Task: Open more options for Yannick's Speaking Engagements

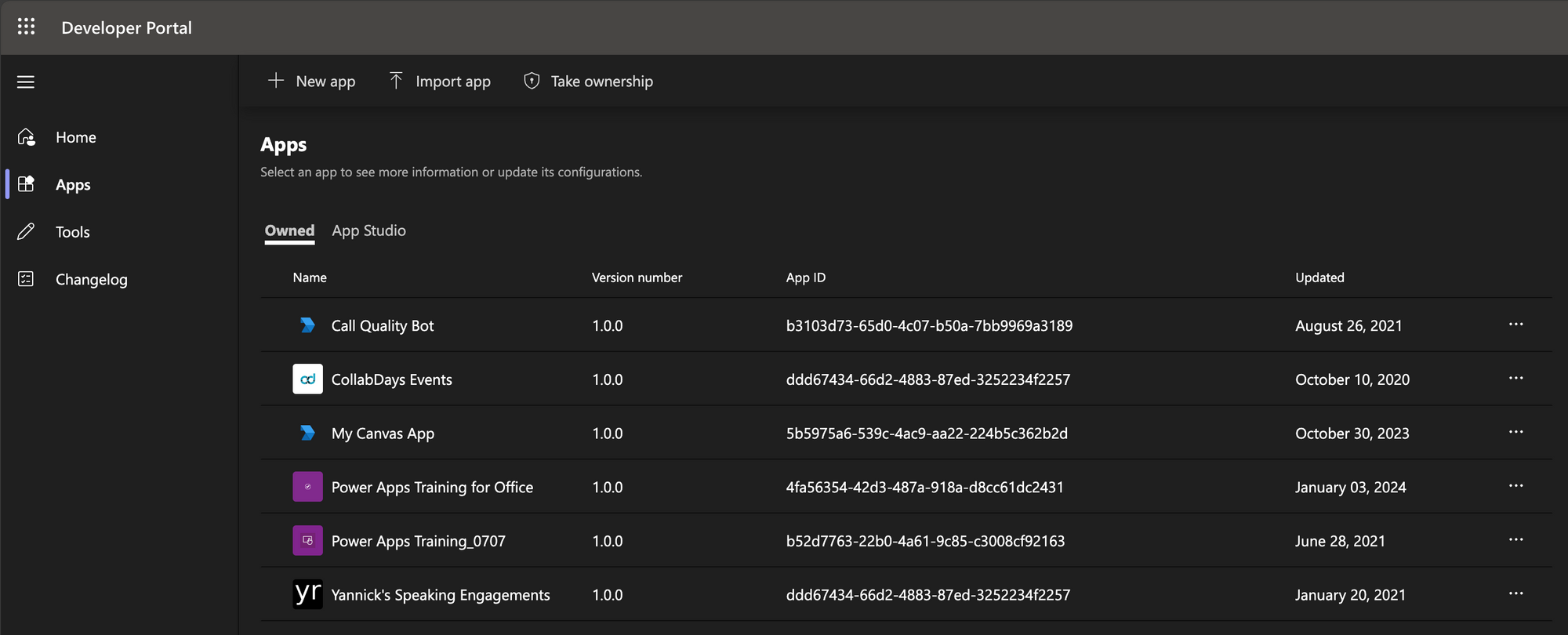Action: coord(1516,593)
